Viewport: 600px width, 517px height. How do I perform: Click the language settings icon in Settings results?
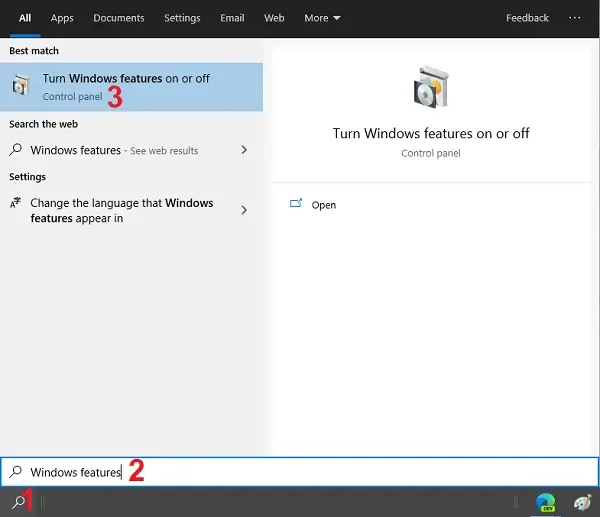(15, 203)
